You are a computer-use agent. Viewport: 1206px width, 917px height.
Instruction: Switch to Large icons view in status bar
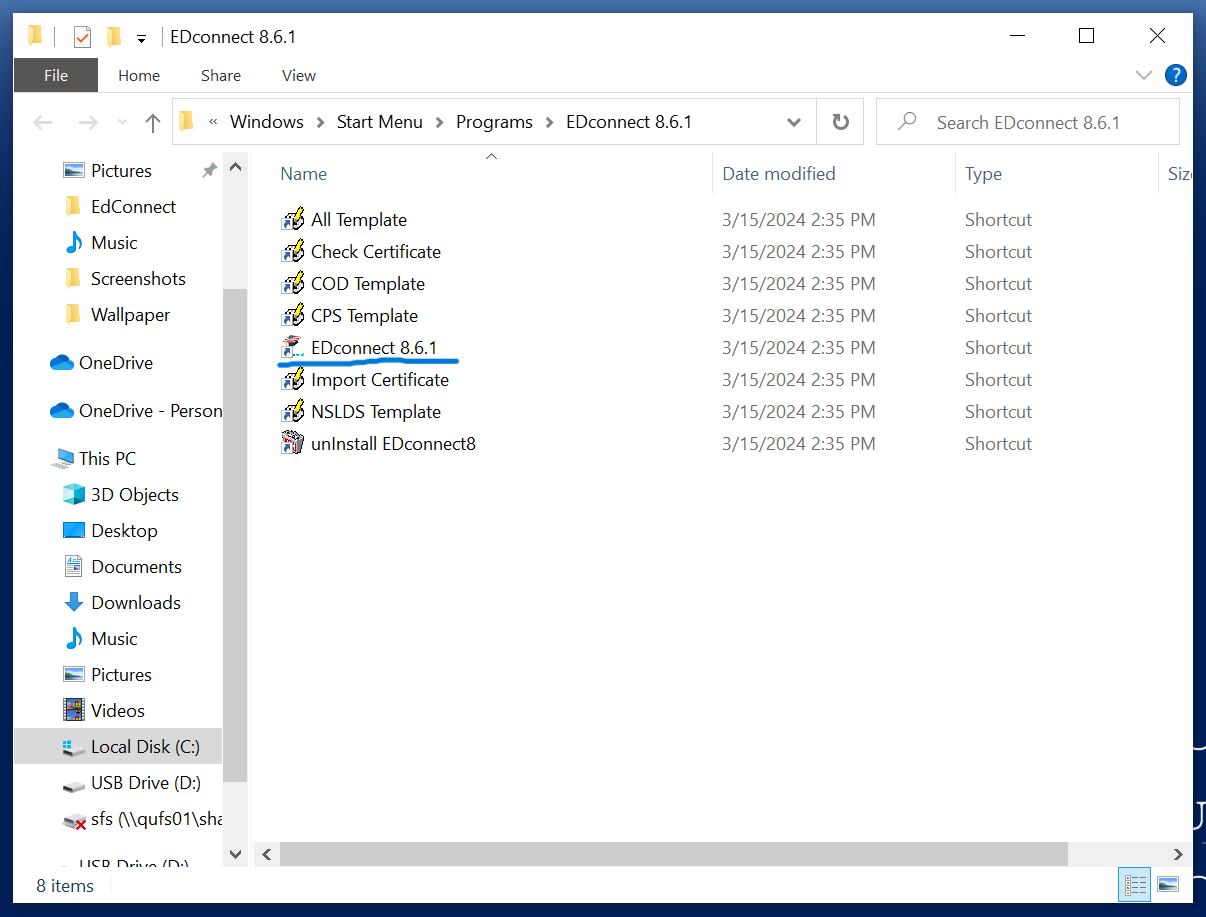point(1168,885)
